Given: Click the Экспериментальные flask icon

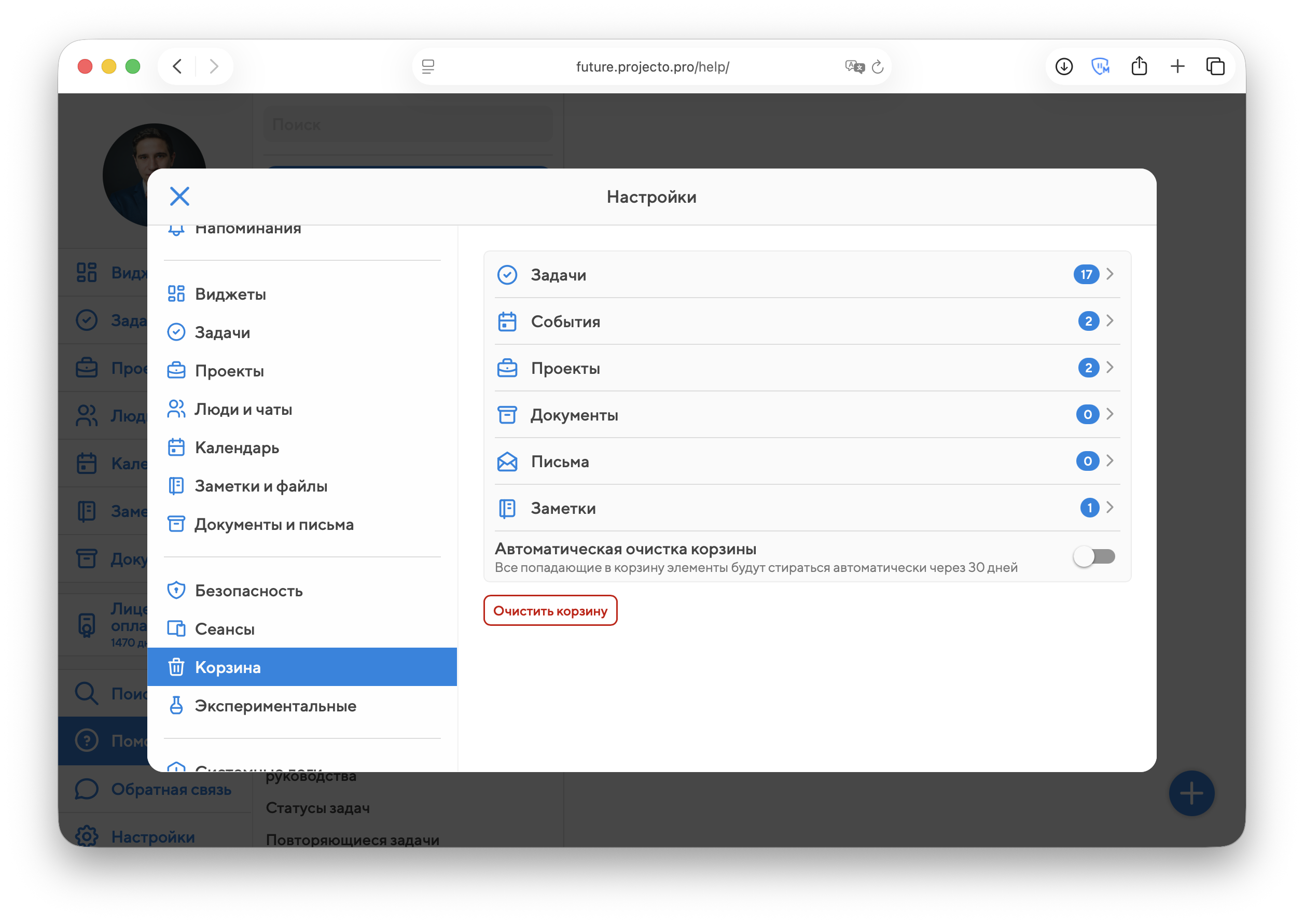Looking at the screenshot, I should click(x=176, y=706).
